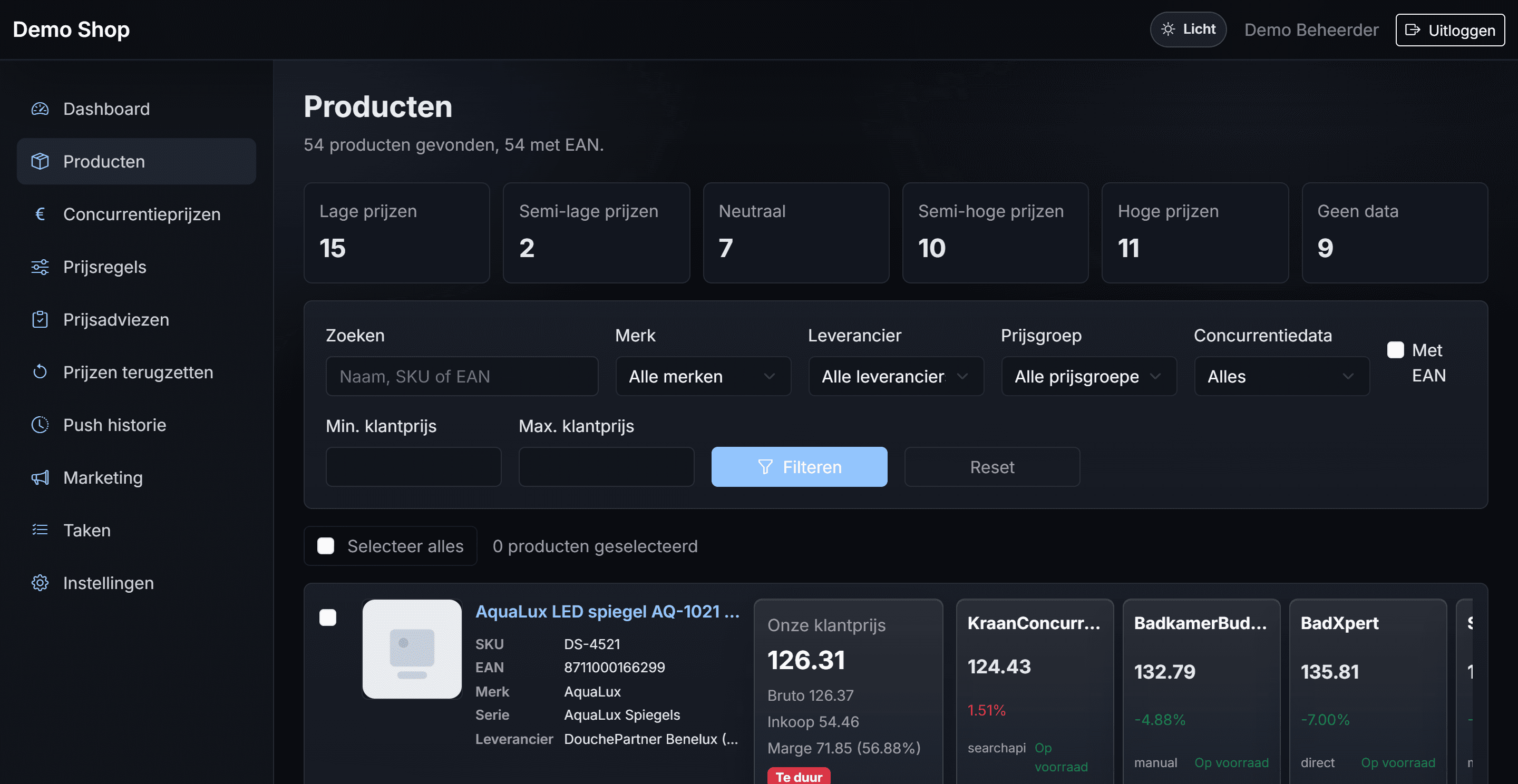Click EAN value 8711000166299
The height and width of the screenshot is (784, 1518).
(x=614, y=668)
